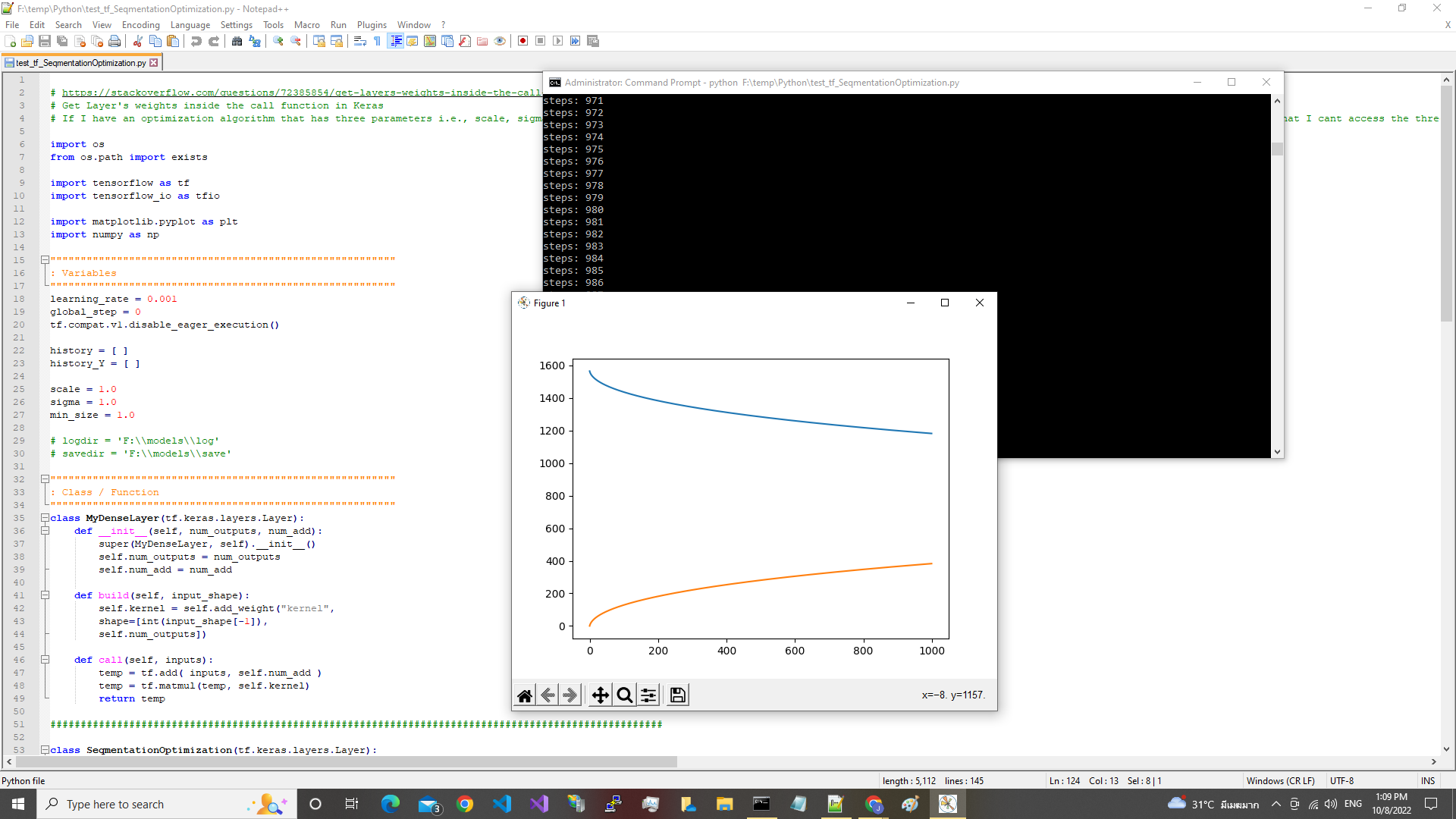Reset plot view with Home icon

[x=525, y=695]
